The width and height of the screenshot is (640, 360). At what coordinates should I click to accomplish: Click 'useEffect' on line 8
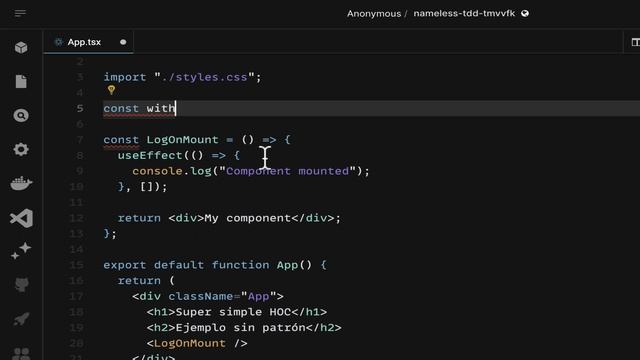150,156
